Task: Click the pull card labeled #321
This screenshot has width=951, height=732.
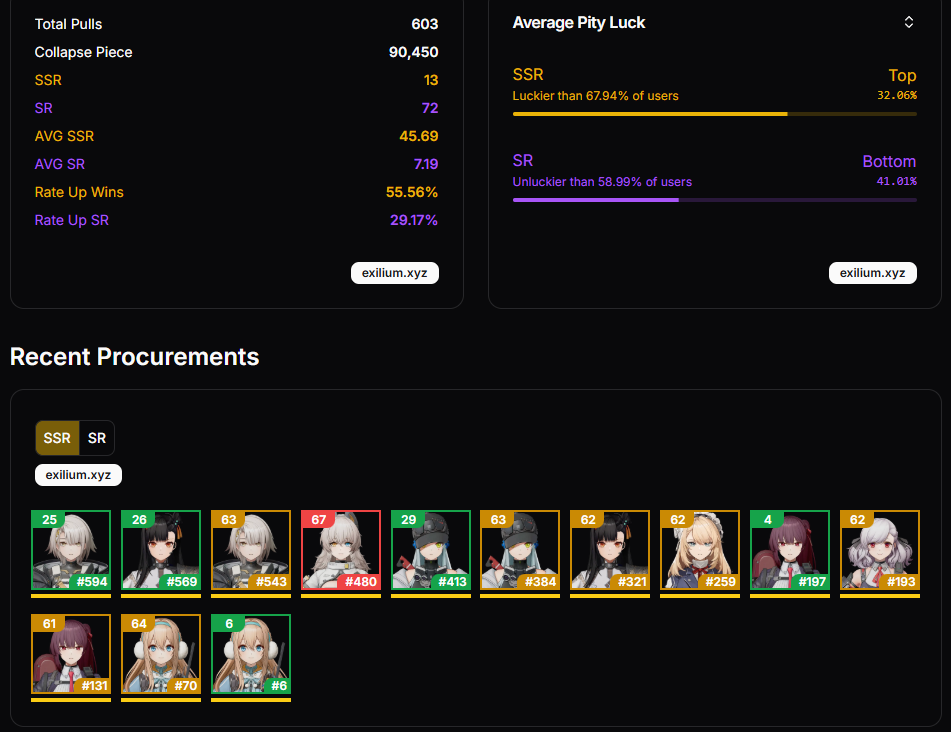Action: [x=610, y=550]
